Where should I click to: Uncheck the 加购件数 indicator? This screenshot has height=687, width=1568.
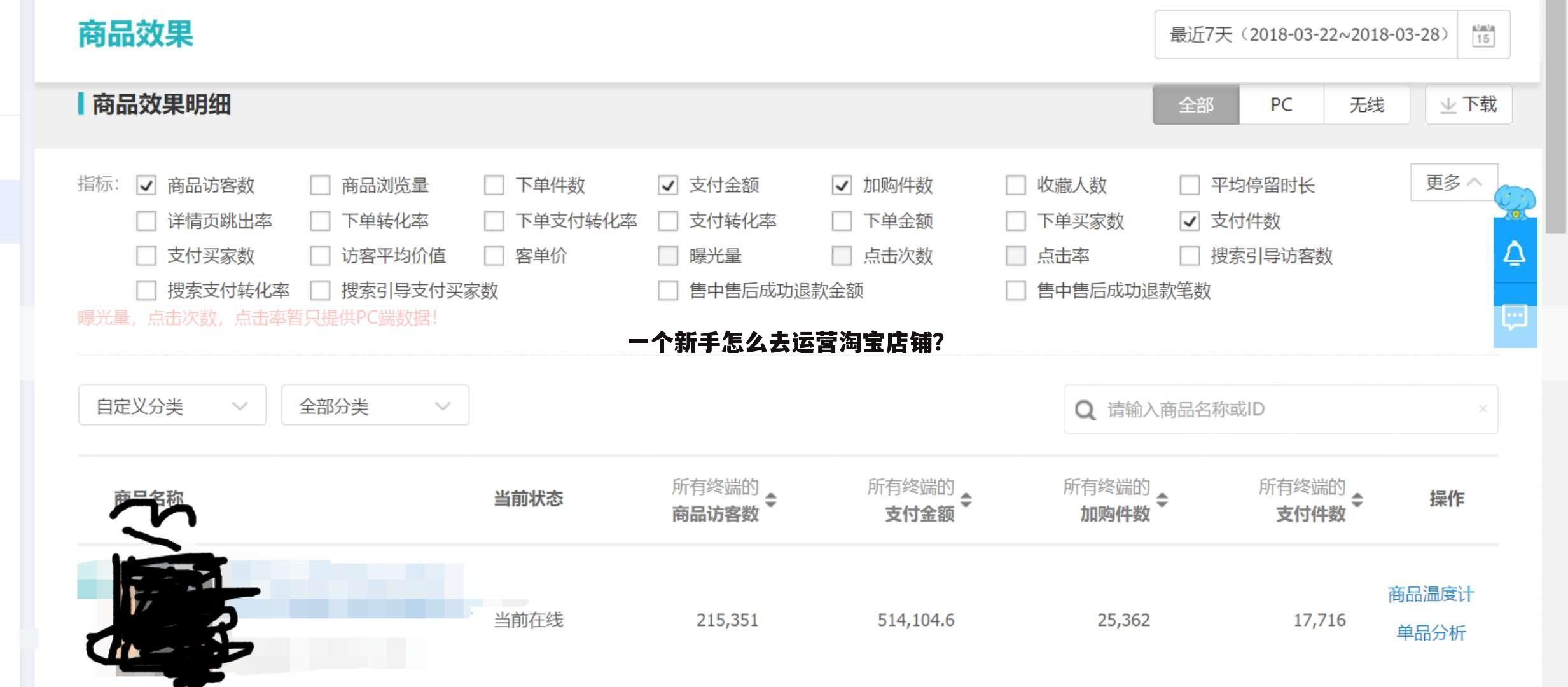point(842,185)
